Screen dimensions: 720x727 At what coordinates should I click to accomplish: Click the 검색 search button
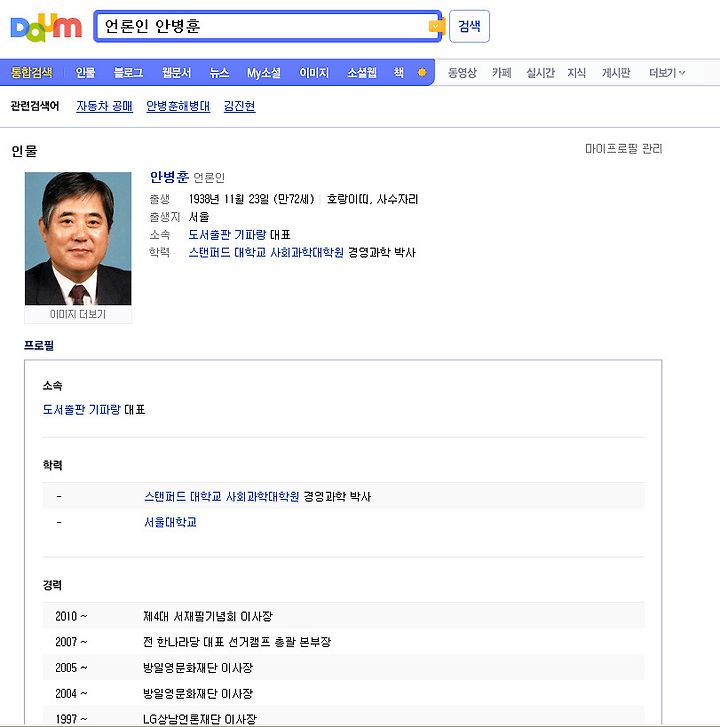pos(469,26)
